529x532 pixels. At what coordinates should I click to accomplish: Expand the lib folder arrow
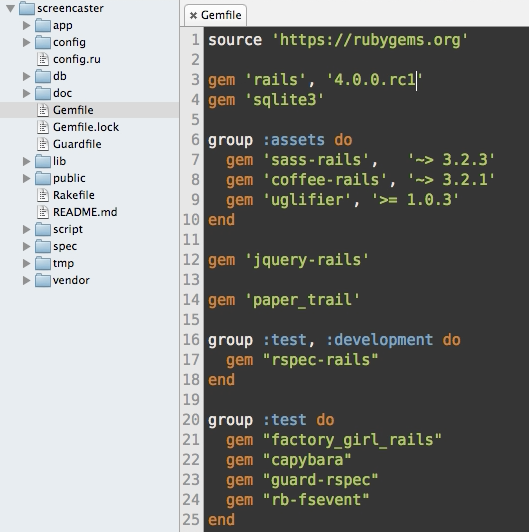(x=26, y=161)
